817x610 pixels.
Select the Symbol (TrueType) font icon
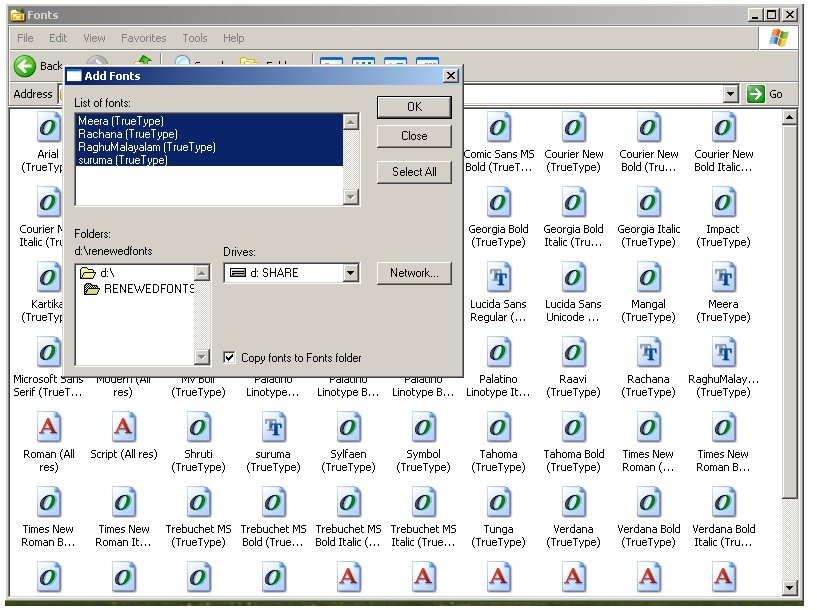tap(424, 428)
